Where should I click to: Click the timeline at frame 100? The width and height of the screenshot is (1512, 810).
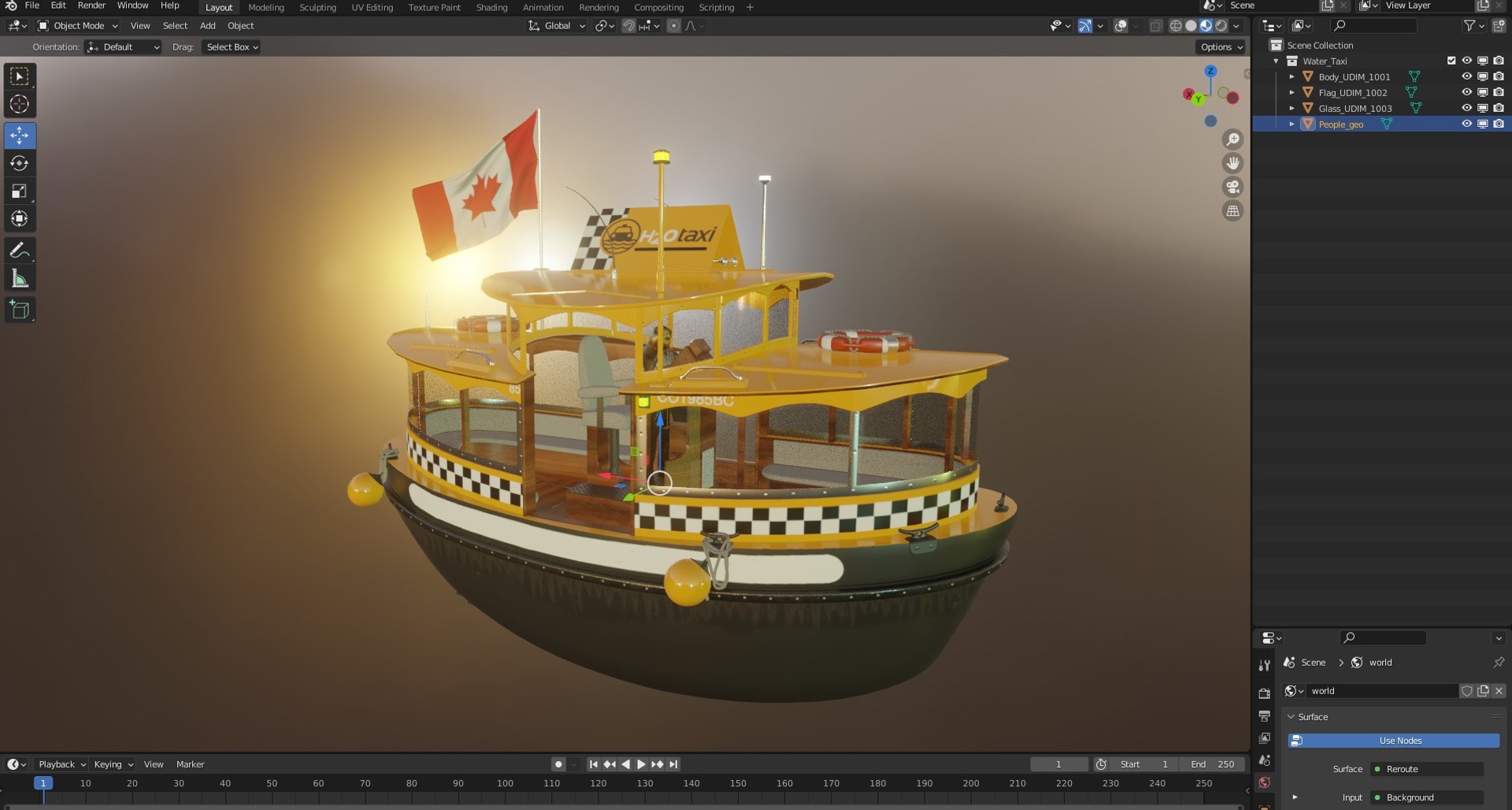pyautogui.click(x=505, y=784)
